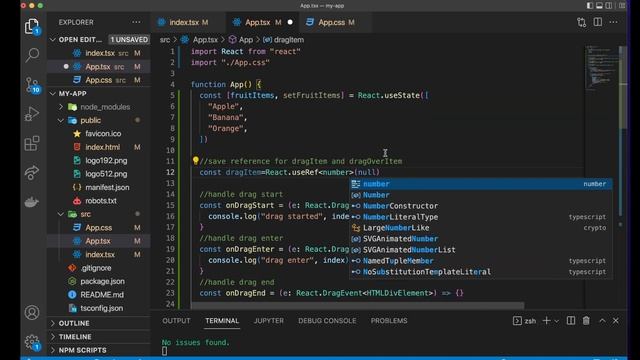
Task: Split the terminal panel
Action: click(571, 321)
